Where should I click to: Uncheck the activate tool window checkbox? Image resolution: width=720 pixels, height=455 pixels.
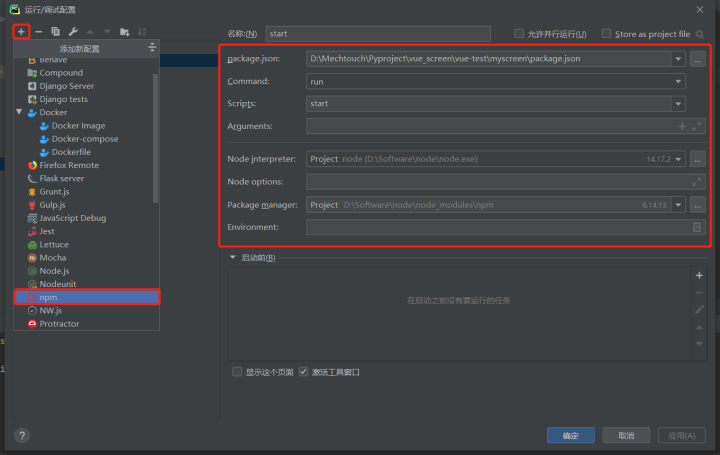click(x=303, y=372)
